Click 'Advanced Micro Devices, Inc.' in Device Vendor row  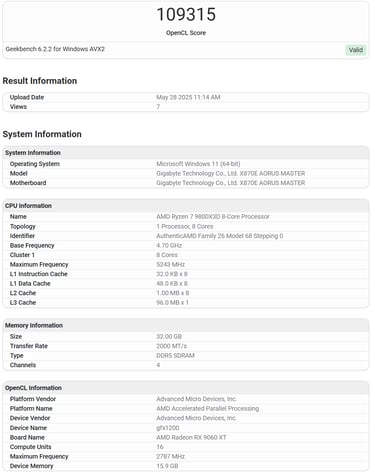click(x=197, y=418)
